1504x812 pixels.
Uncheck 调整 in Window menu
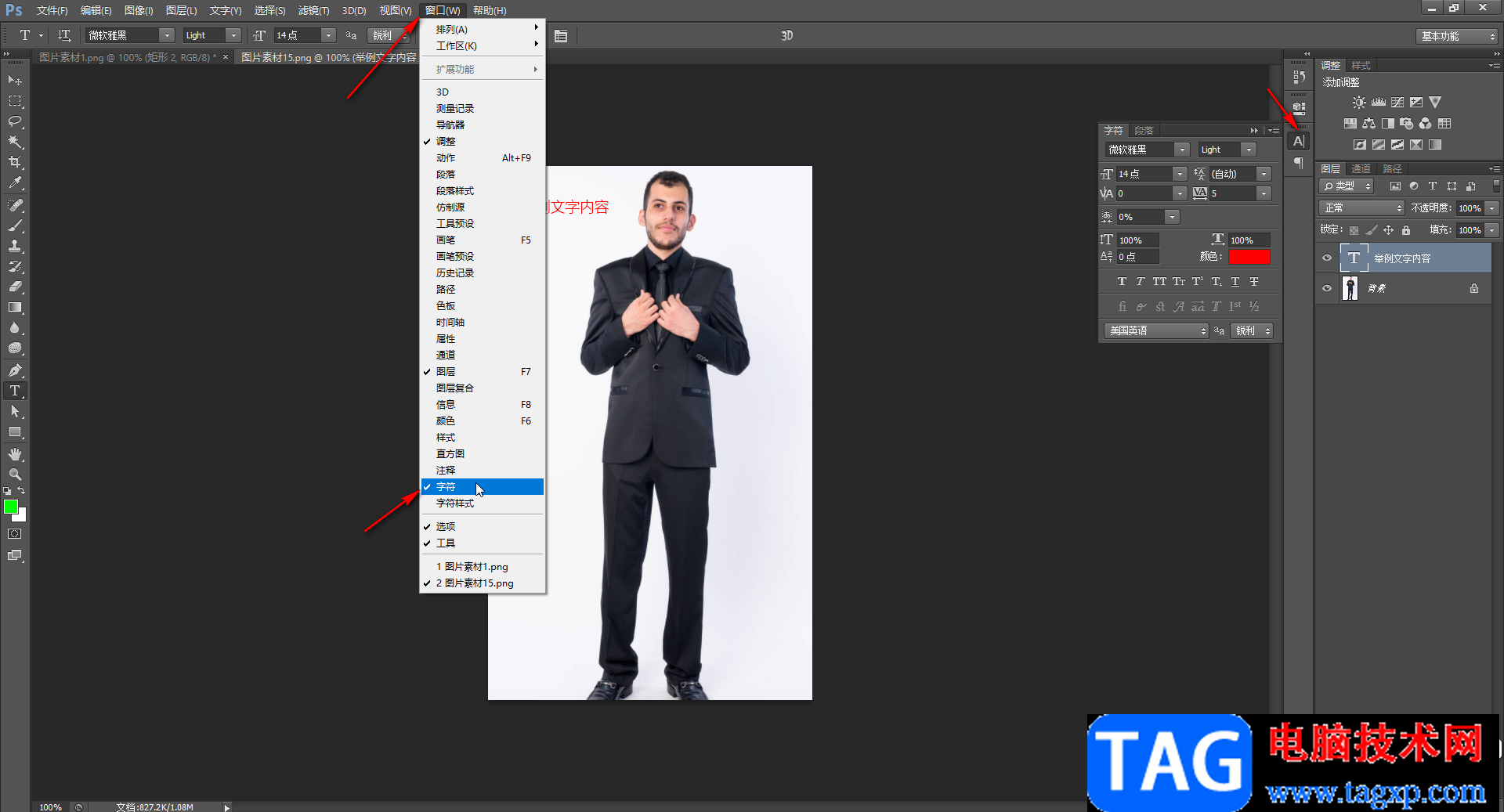(483, 142)
